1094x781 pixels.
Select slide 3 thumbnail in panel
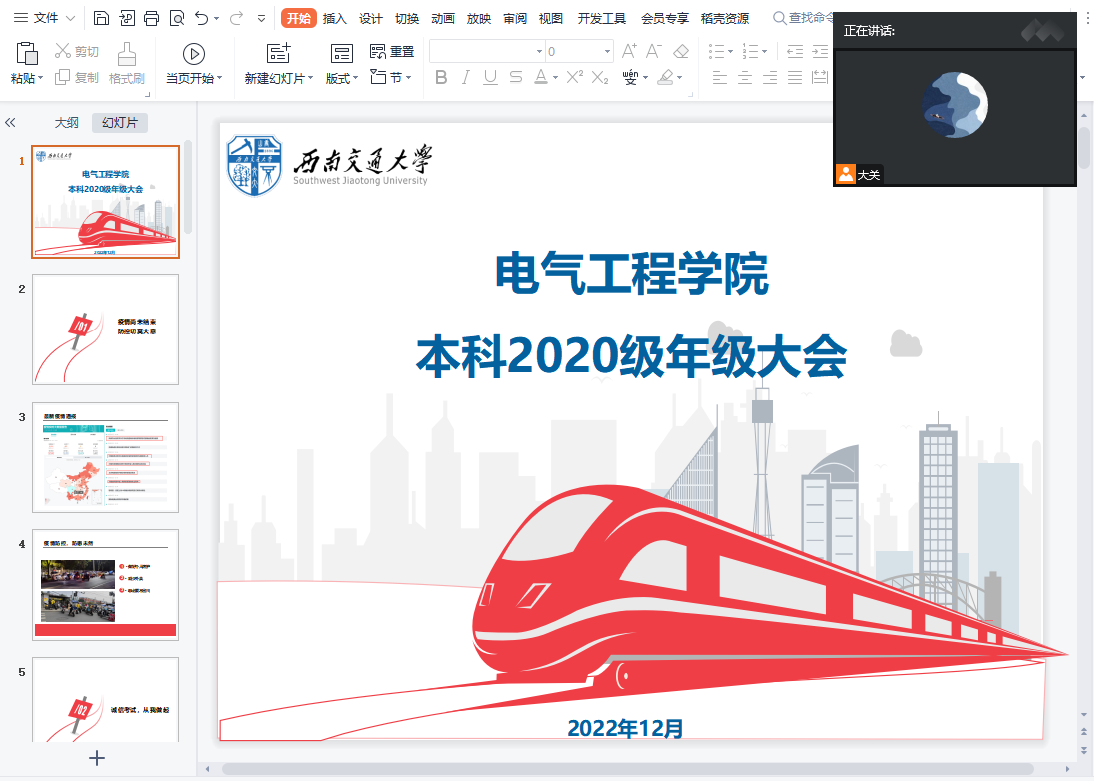105,457
